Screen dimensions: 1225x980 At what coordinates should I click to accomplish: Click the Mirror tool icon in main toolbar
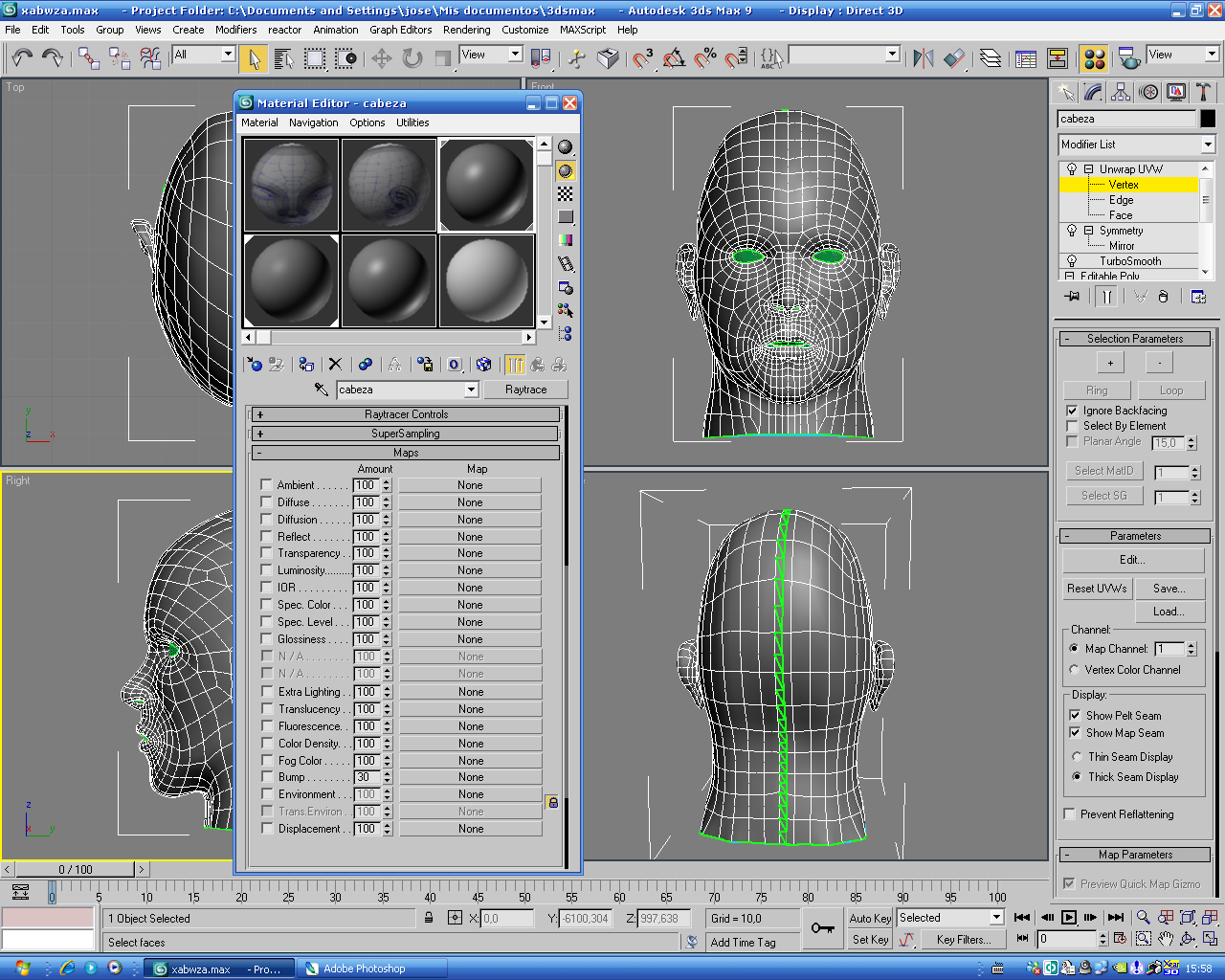(924, 58)
